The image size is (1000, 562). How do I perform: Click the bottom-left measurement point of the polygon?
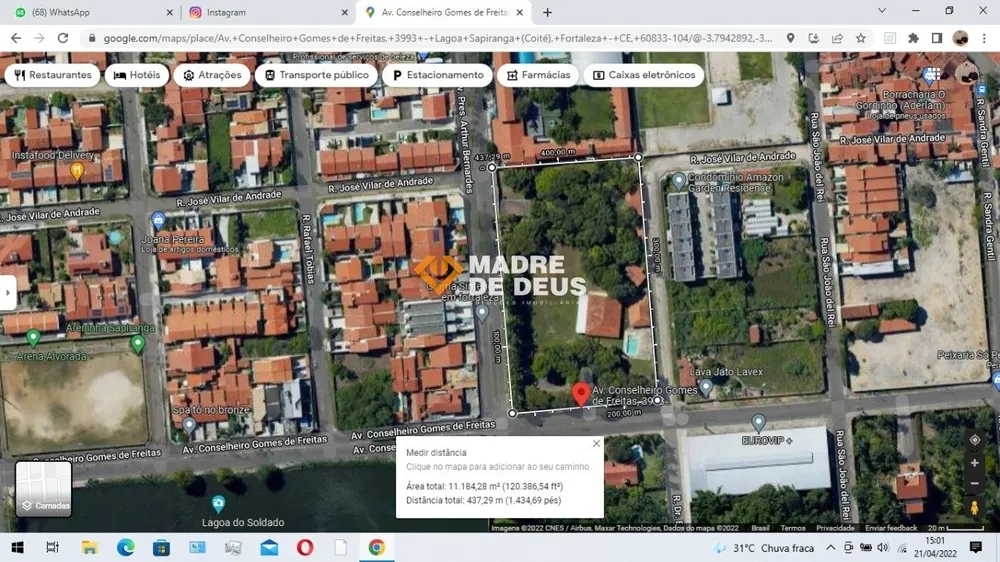[512, 413]
